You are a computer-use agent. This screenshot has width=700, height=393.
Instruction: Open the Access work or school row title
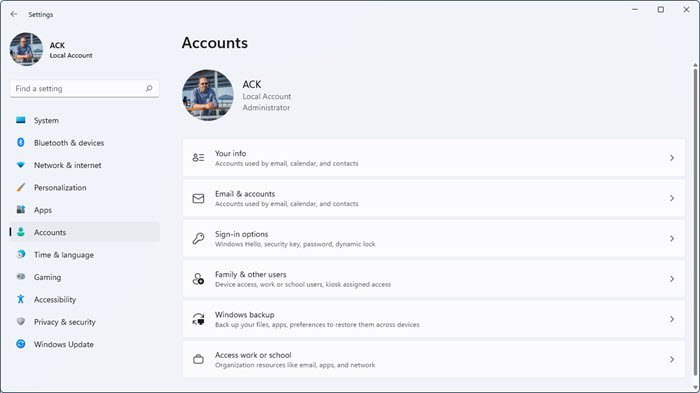[253, 355]
